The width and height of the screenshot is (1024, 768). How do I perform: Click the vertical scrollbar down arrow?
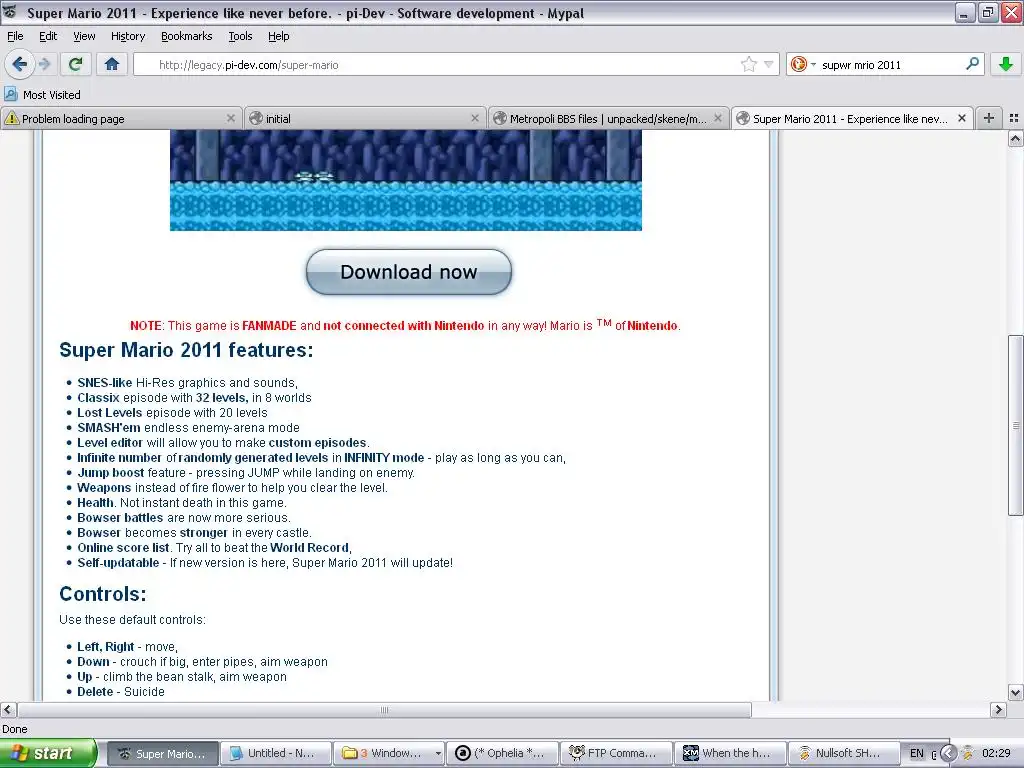point(1015,693)
